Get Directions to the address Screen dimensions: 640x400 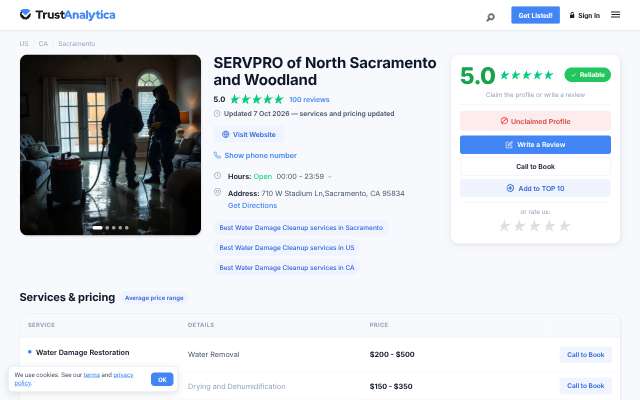point(252,205)
